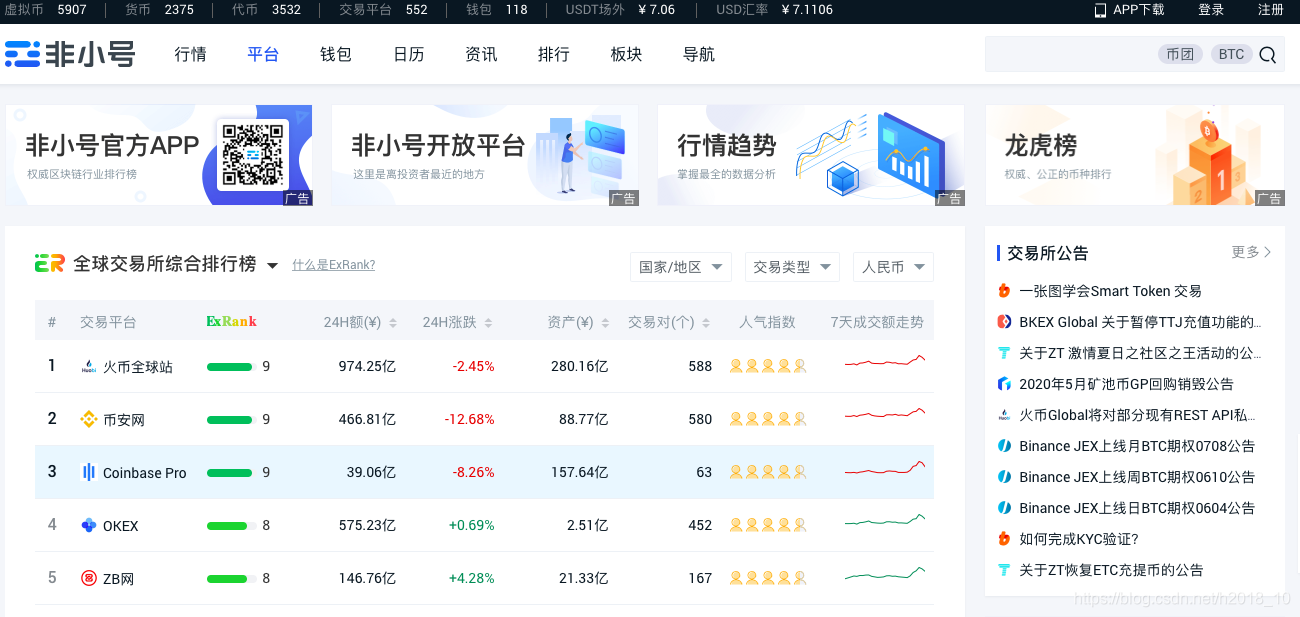
Task: Open the 排行 nav menu
Action: (553, 54)
